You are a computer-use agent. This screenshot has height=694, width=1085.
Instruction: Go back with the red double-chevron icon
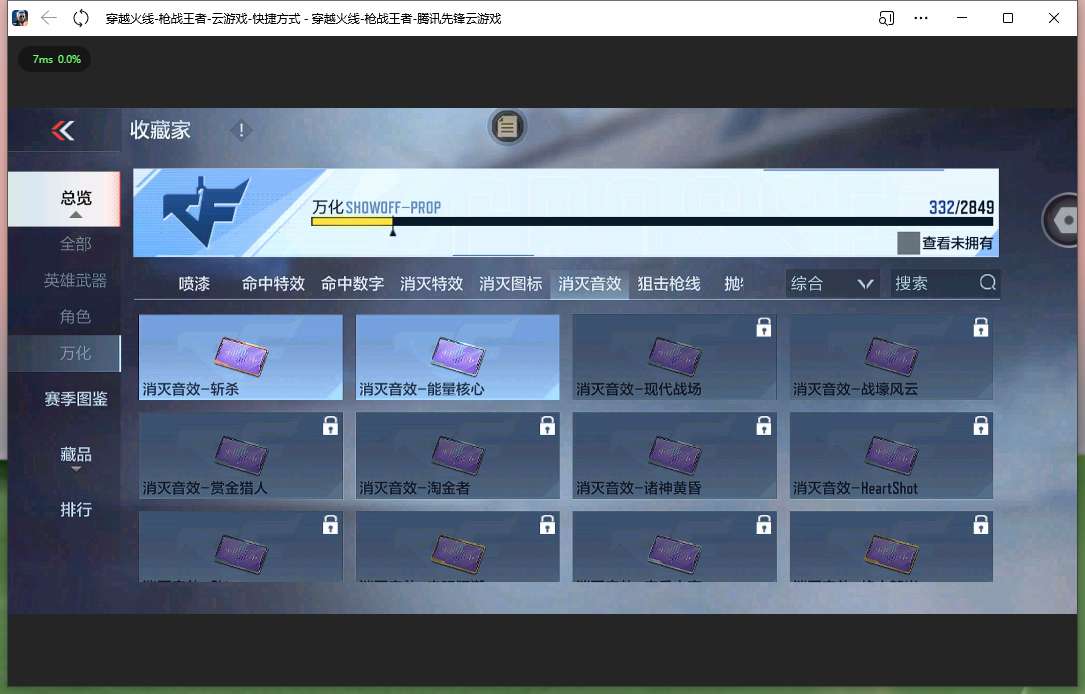click(63, 130)
